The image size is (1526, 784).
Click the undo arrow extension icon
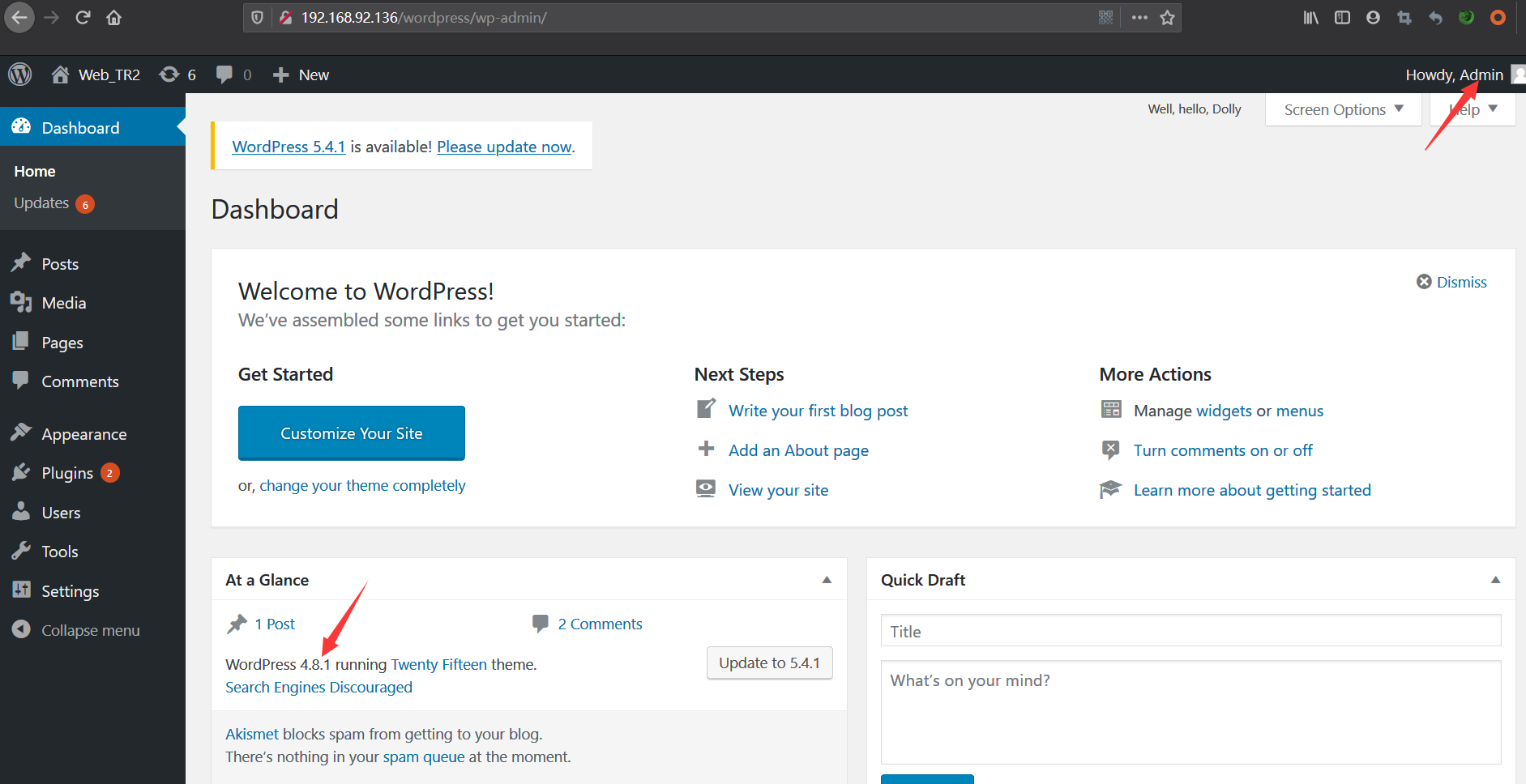click(1435, 17)
